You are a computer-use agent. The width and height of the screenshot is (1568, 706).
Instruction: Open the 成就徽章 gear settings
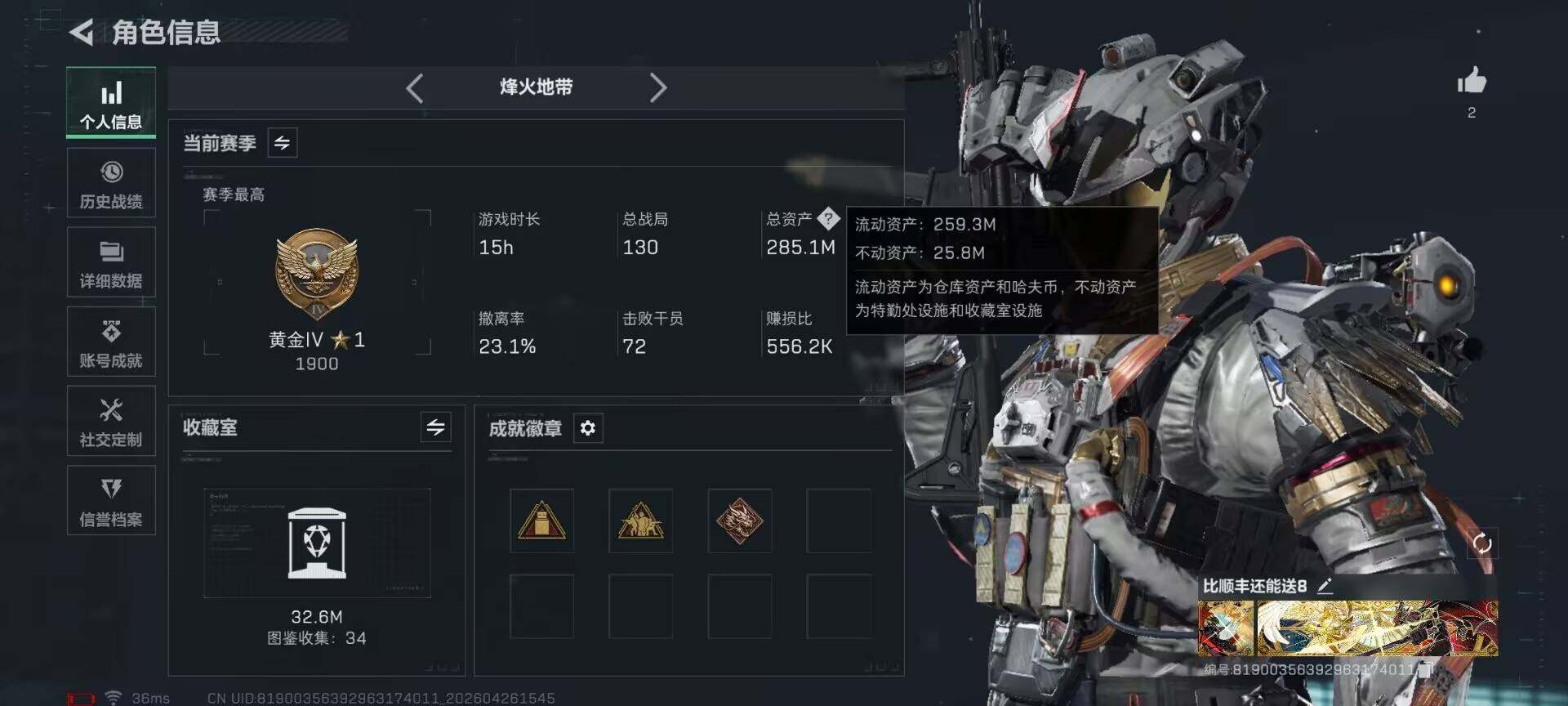click(x=588, y=428)
